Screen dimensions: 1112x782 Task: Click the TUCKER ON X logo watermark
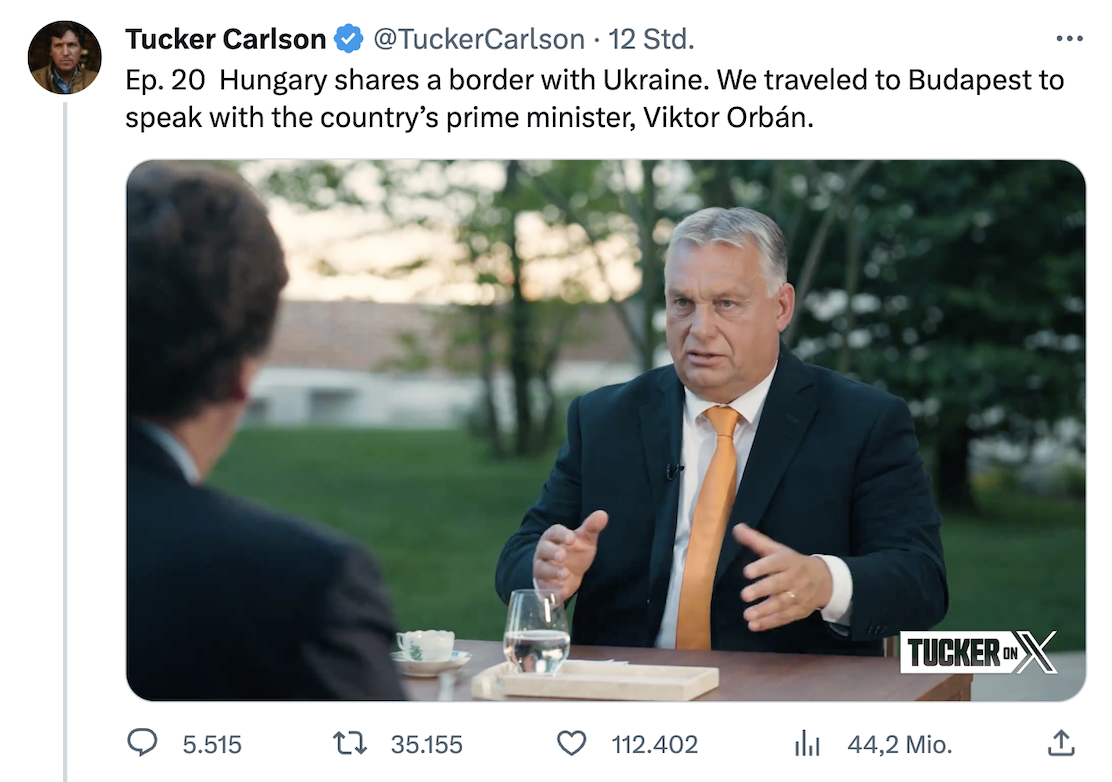pyautogui.click(x=978, y=652)
